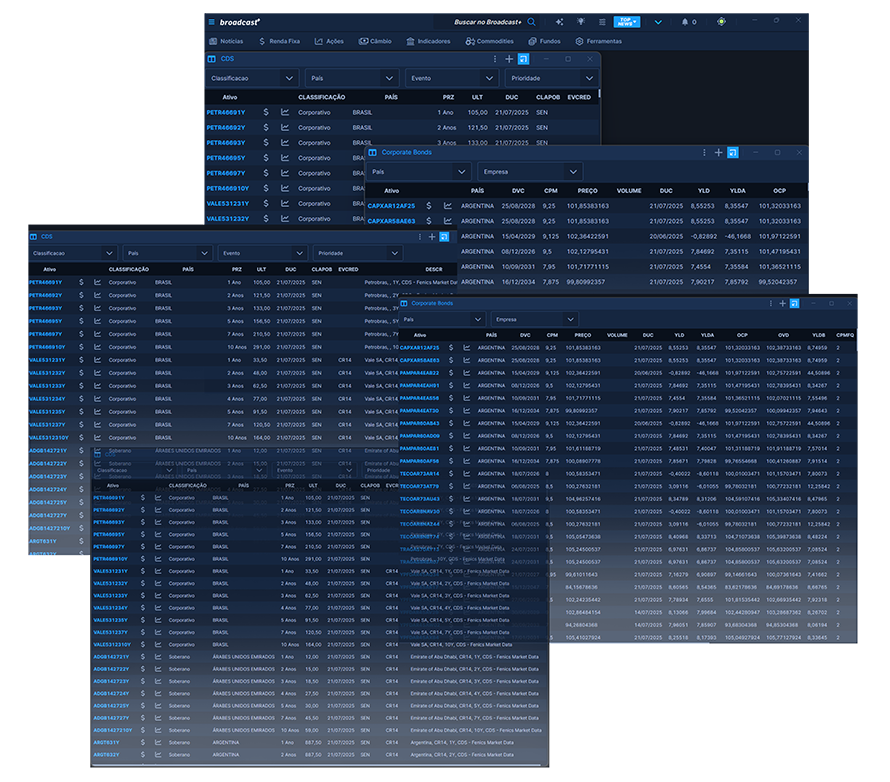Open options dots in main window CDS panel
The image size is (890, 782).
point(494,59)
